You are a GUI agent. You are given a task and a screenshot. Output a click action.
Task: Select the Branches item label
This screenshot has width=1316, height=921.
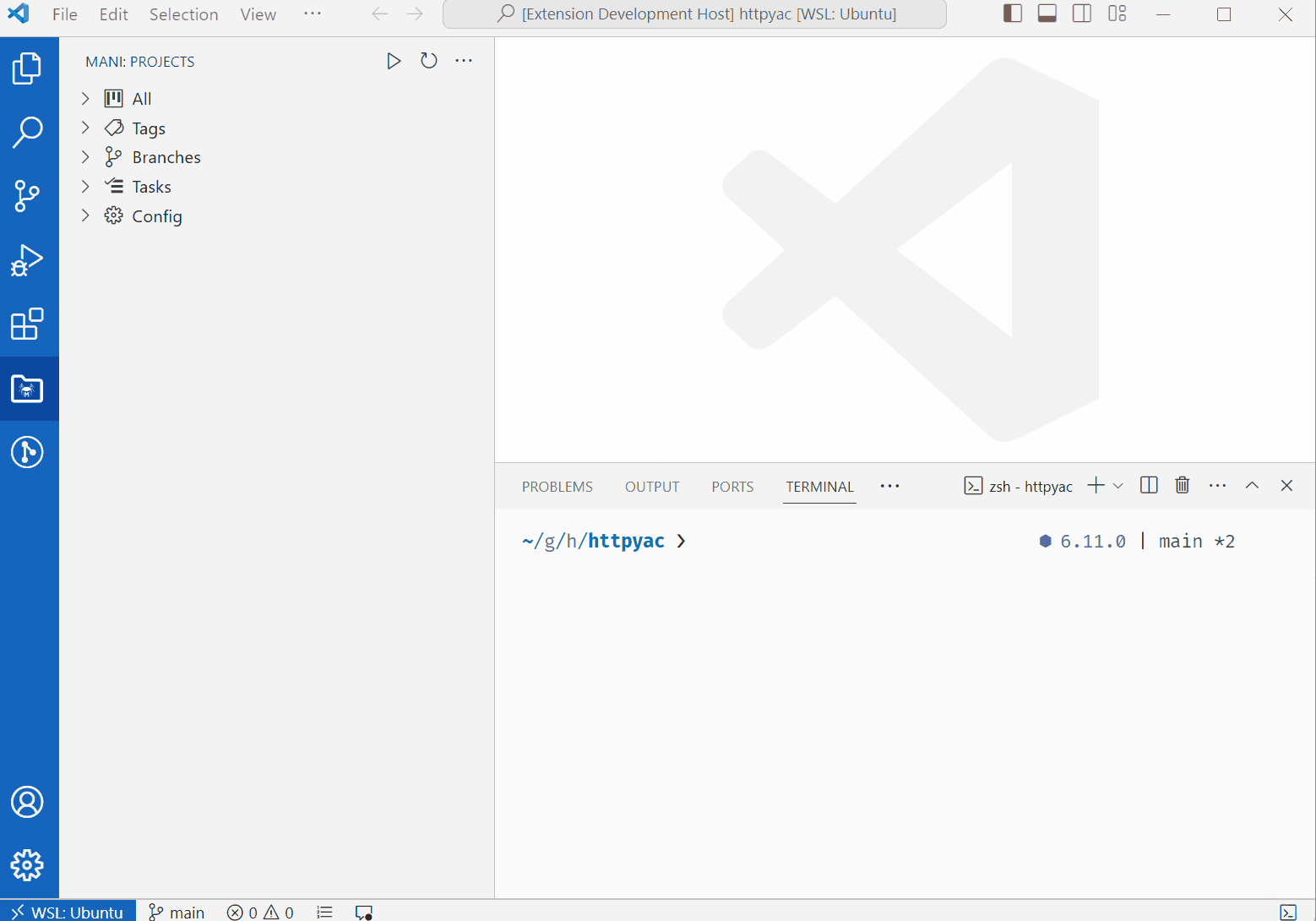coord(166,157)
